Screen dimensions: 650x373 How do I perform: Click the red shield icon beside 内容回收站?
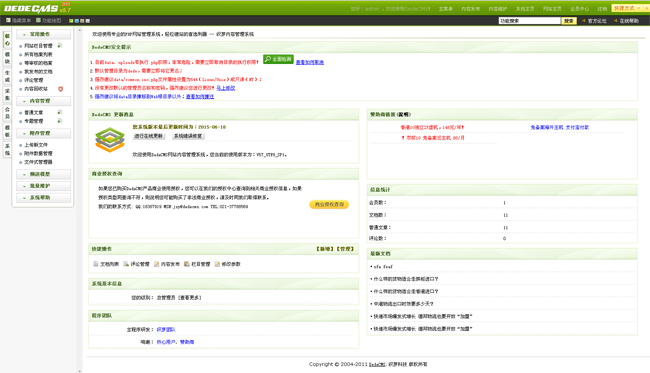pos(61,89)
